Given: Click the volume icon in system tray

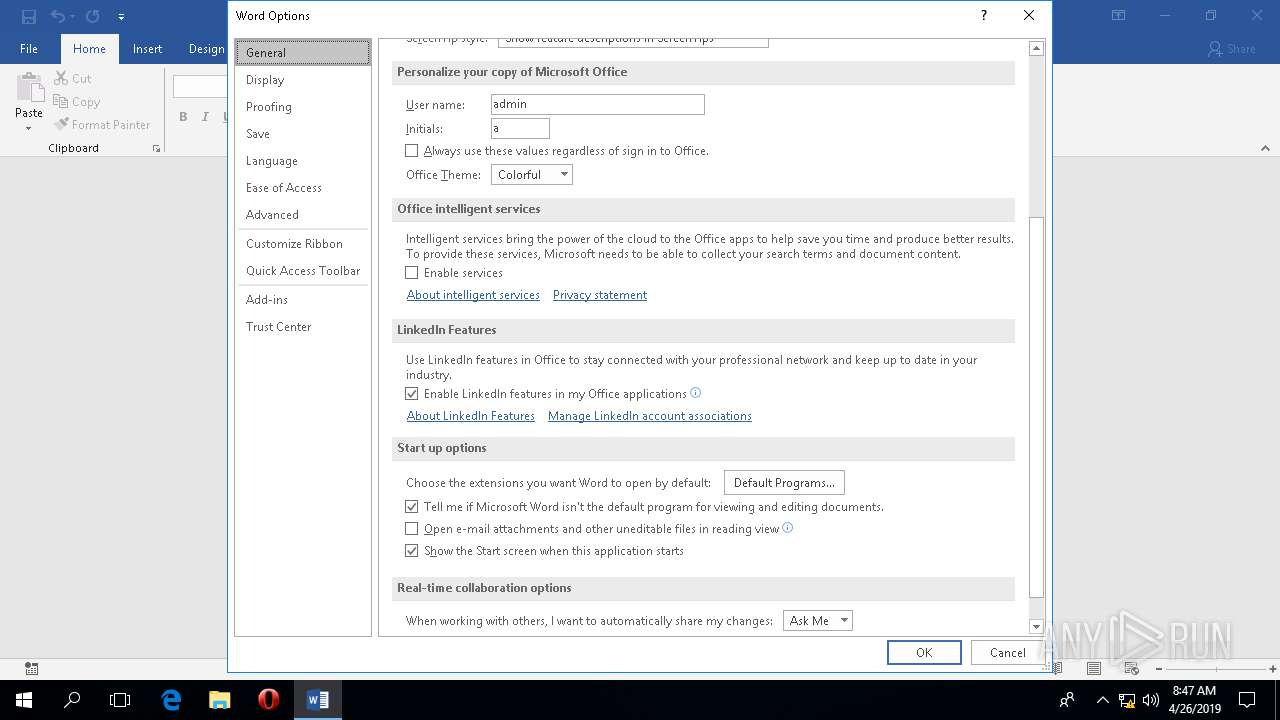Looking at the screenshot, I should 1151,700.
